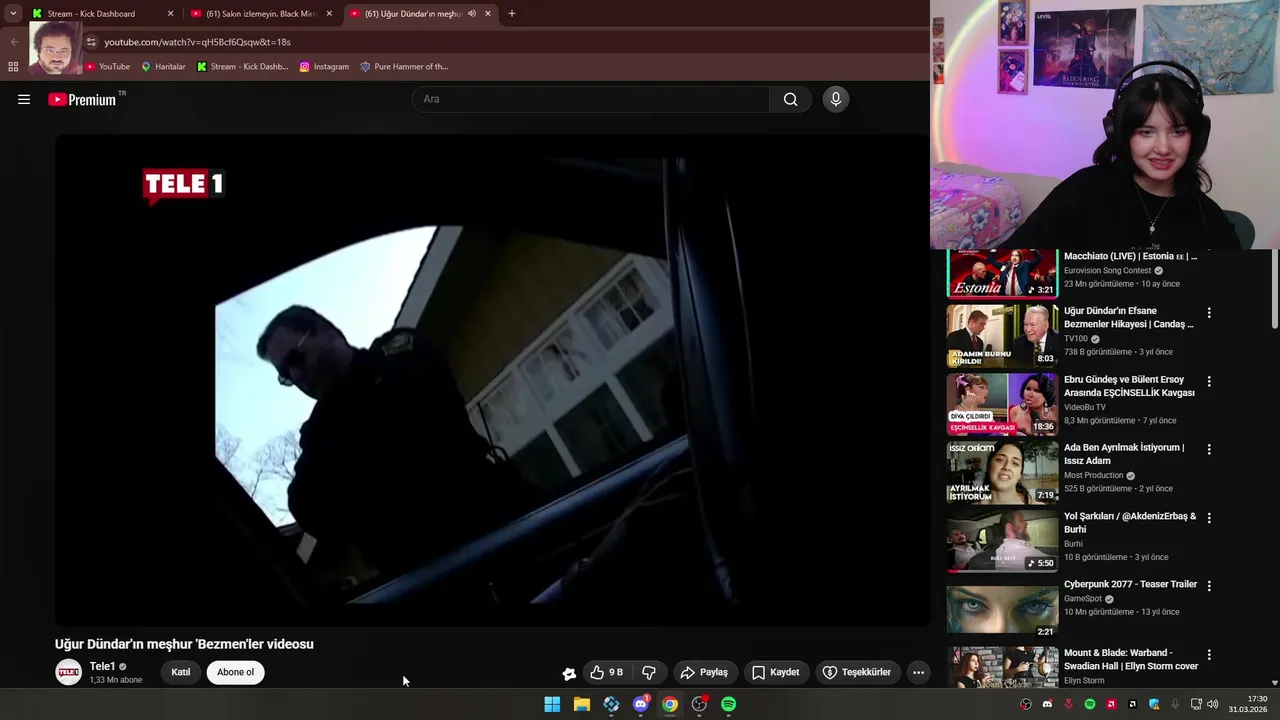Subscribe with the Abone ol button

pyautogui.click(x=236, y=672)
